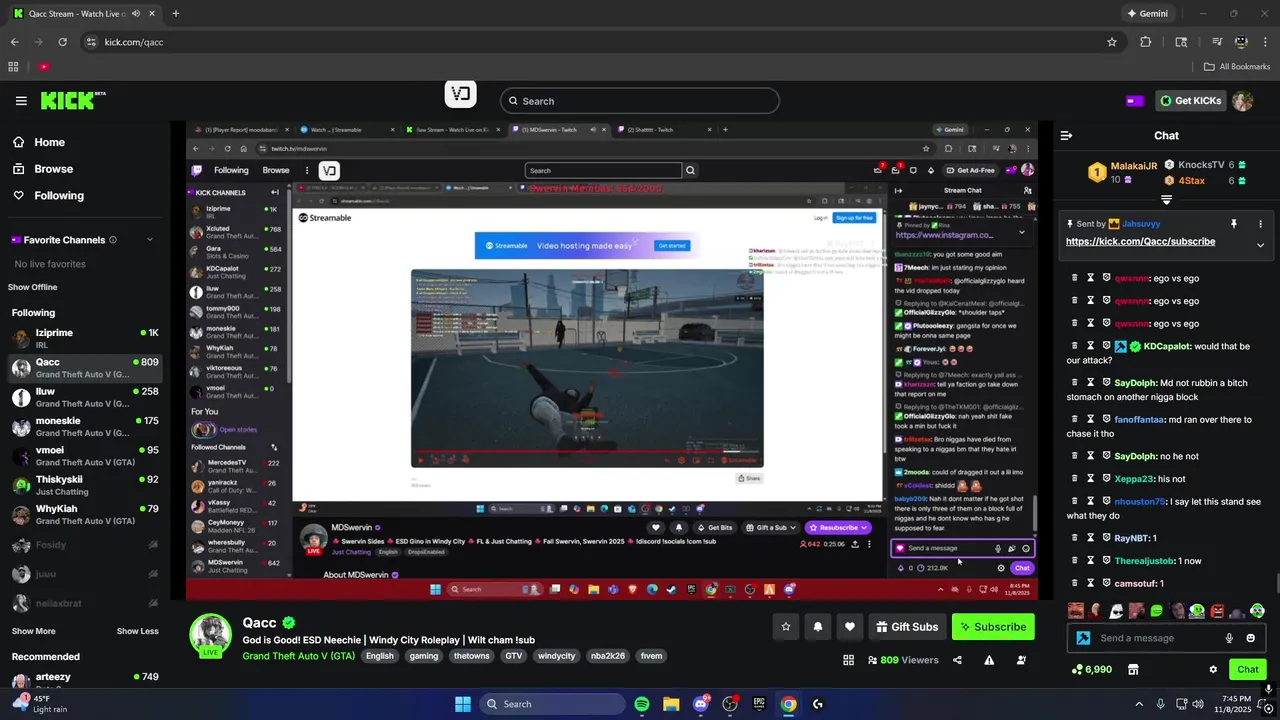
Task: Click the microphone icon in chat input
Action: [x=1229, y=638]
